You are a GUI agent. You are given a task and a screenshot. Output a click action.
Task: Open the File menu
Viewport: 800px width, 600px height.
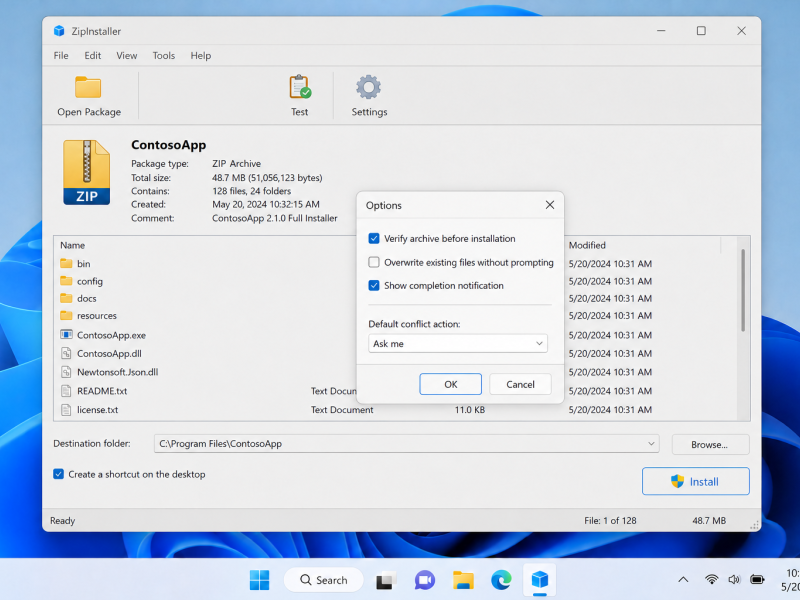[x=61, y=56]
